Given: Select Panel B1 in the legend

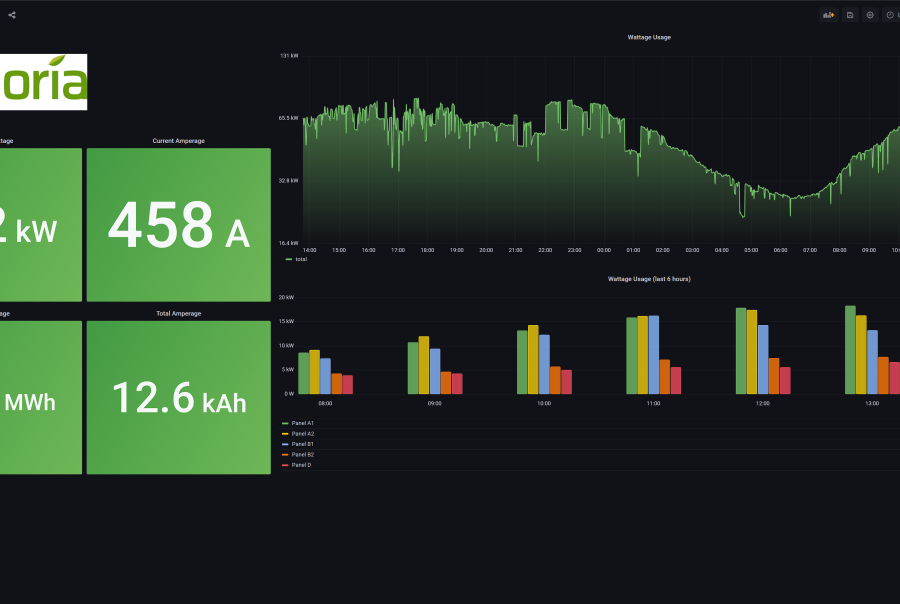Looking at the screenshot, I should (303, 444).
